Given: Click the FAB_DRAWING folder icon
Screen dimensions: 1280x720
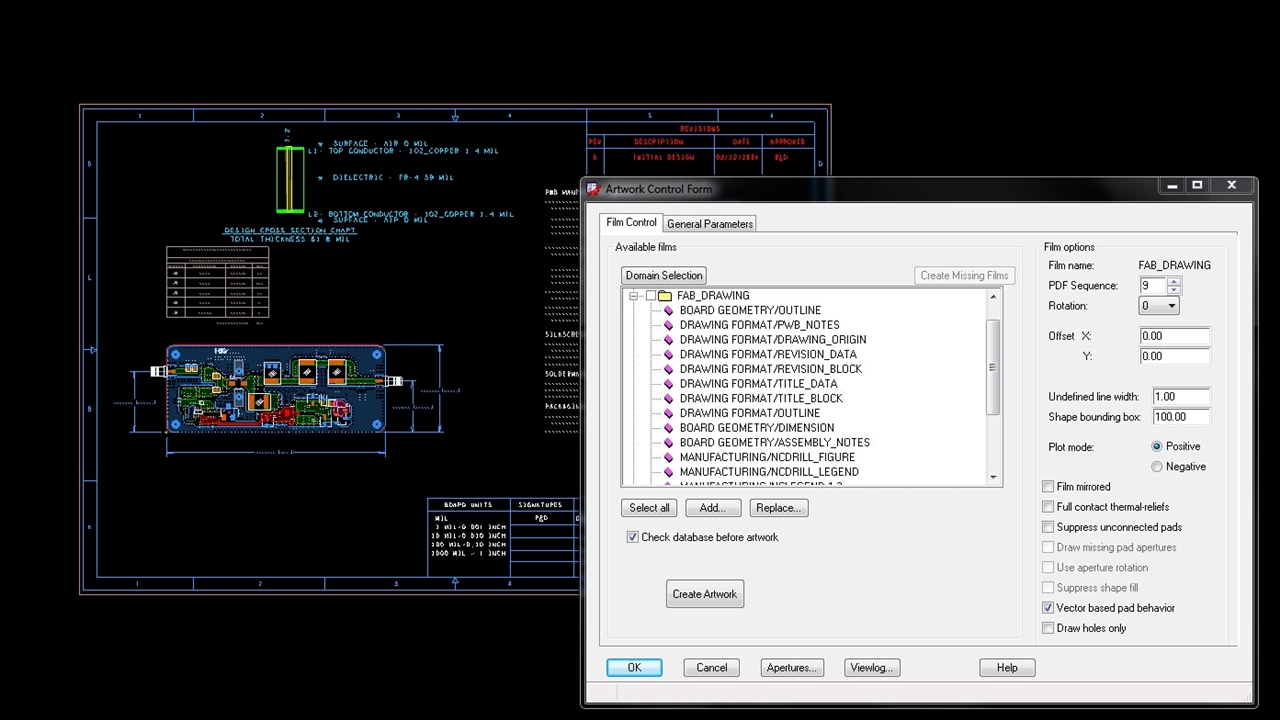Looking at the screenshot, I should point(665,296).
